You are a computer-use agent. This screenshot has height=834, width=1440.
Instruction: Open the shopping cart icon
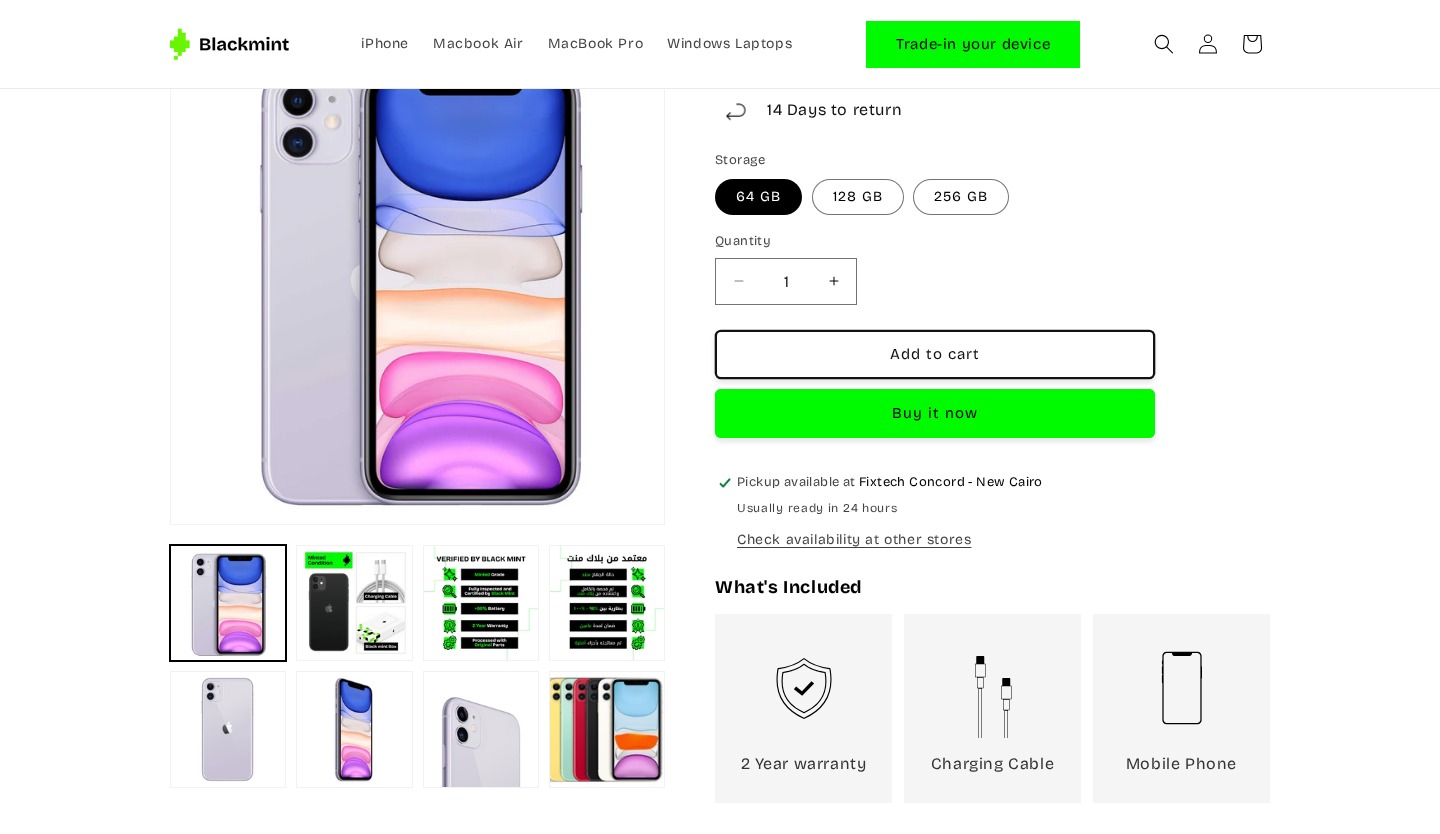pyautogui.click(x=1252, y=44)
